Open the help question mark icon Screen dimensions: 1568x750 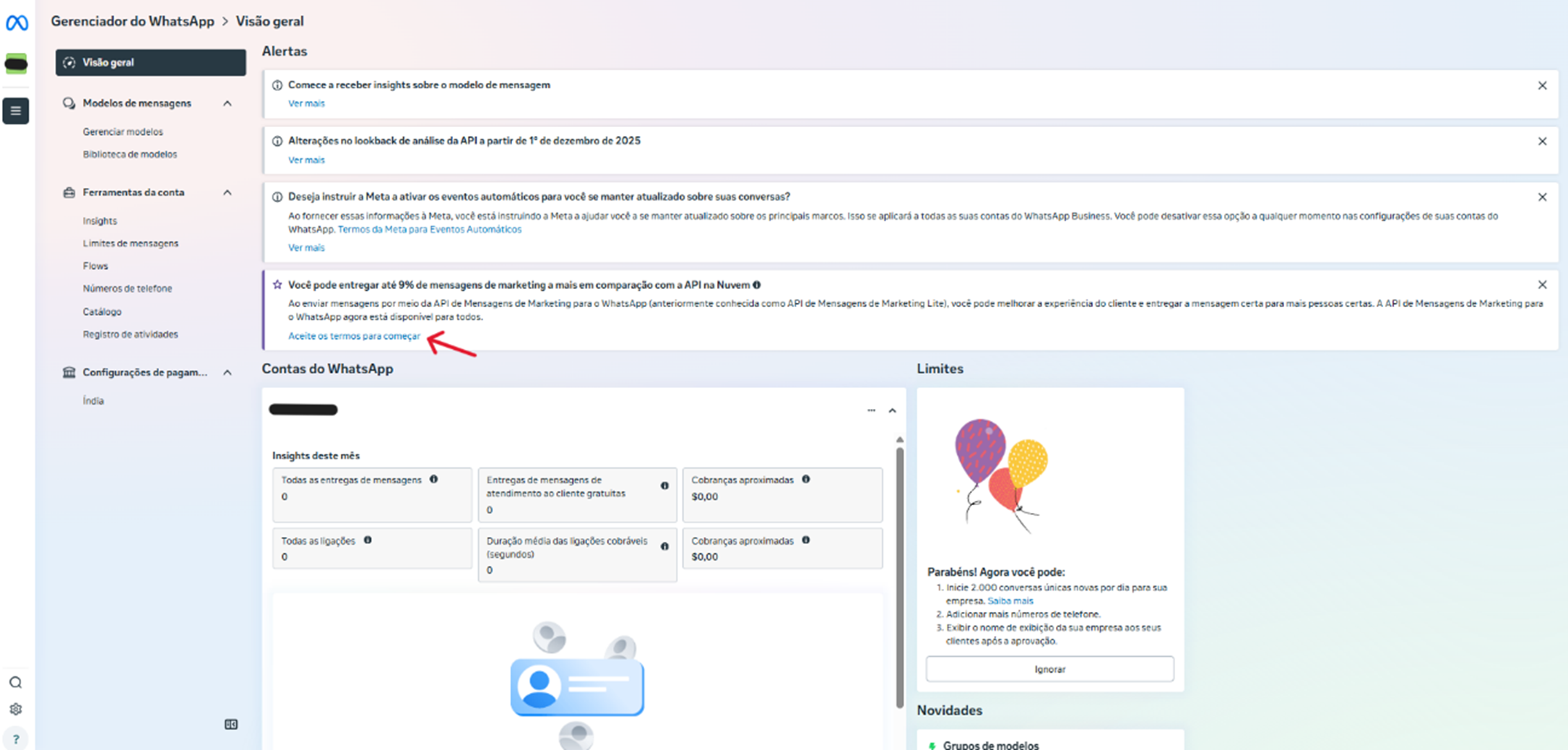point(15,739)
